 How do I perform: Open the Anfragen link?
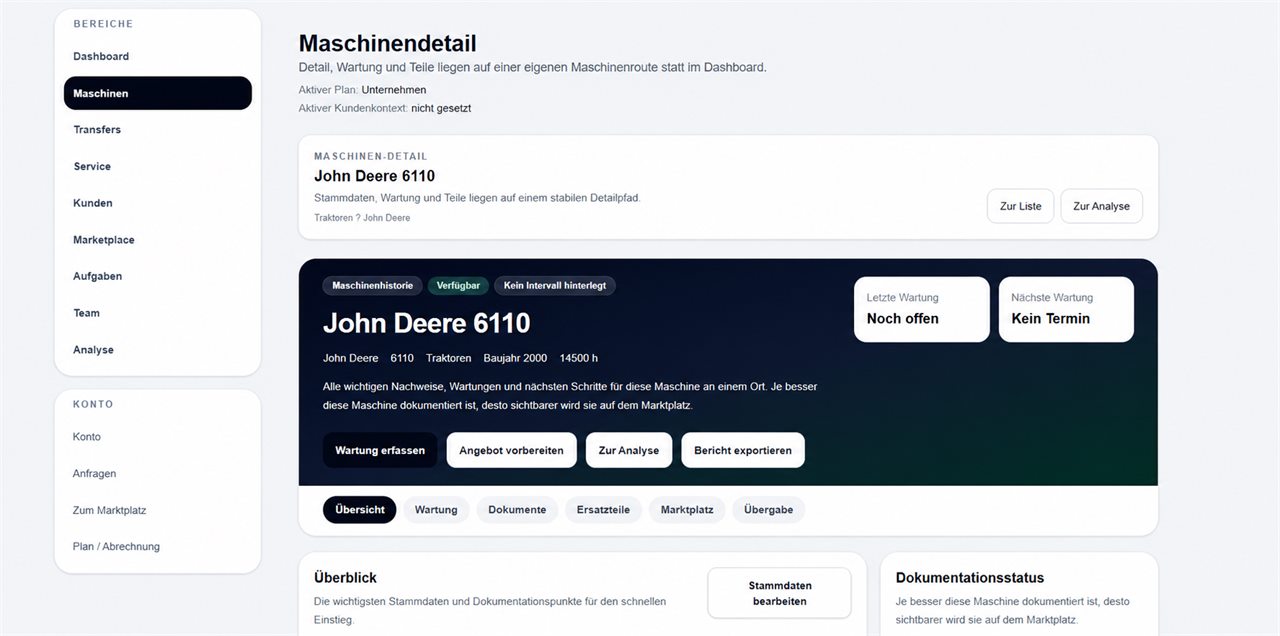[x=158, y=474]
